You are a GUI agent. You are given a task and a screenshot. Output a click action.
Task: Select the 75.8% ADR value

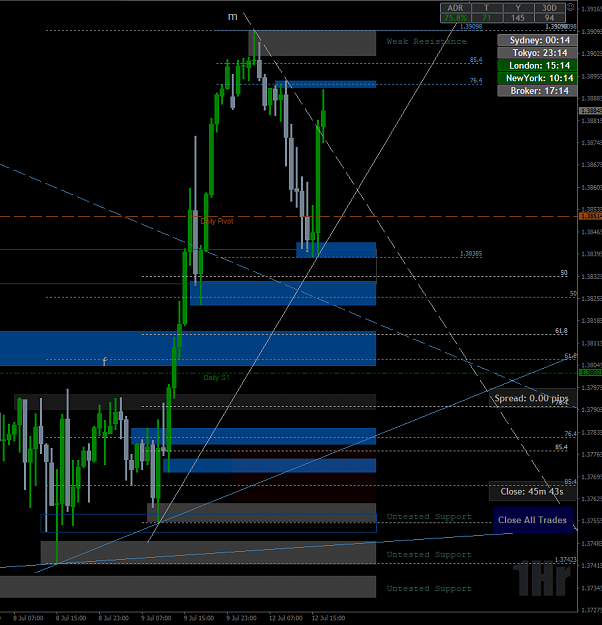click(455, 18)
